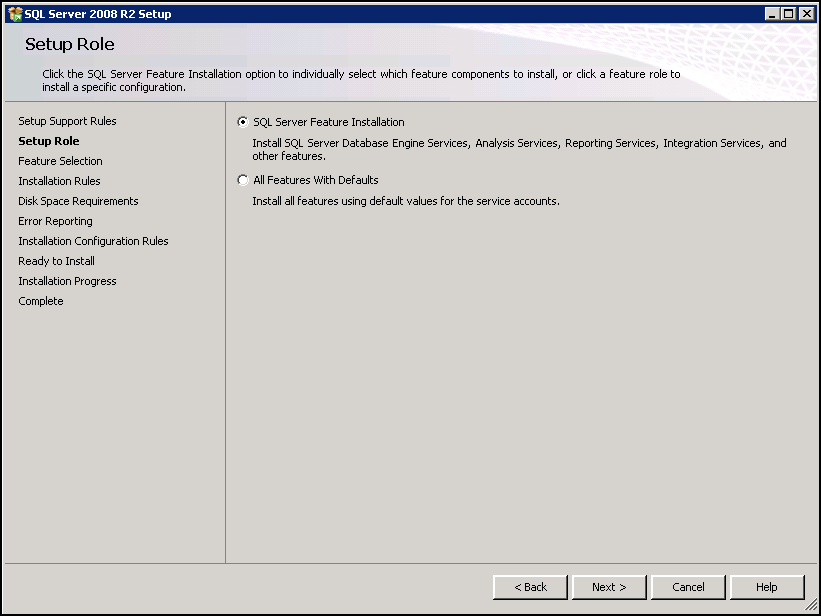Go back to the previous step

[529, 587]
